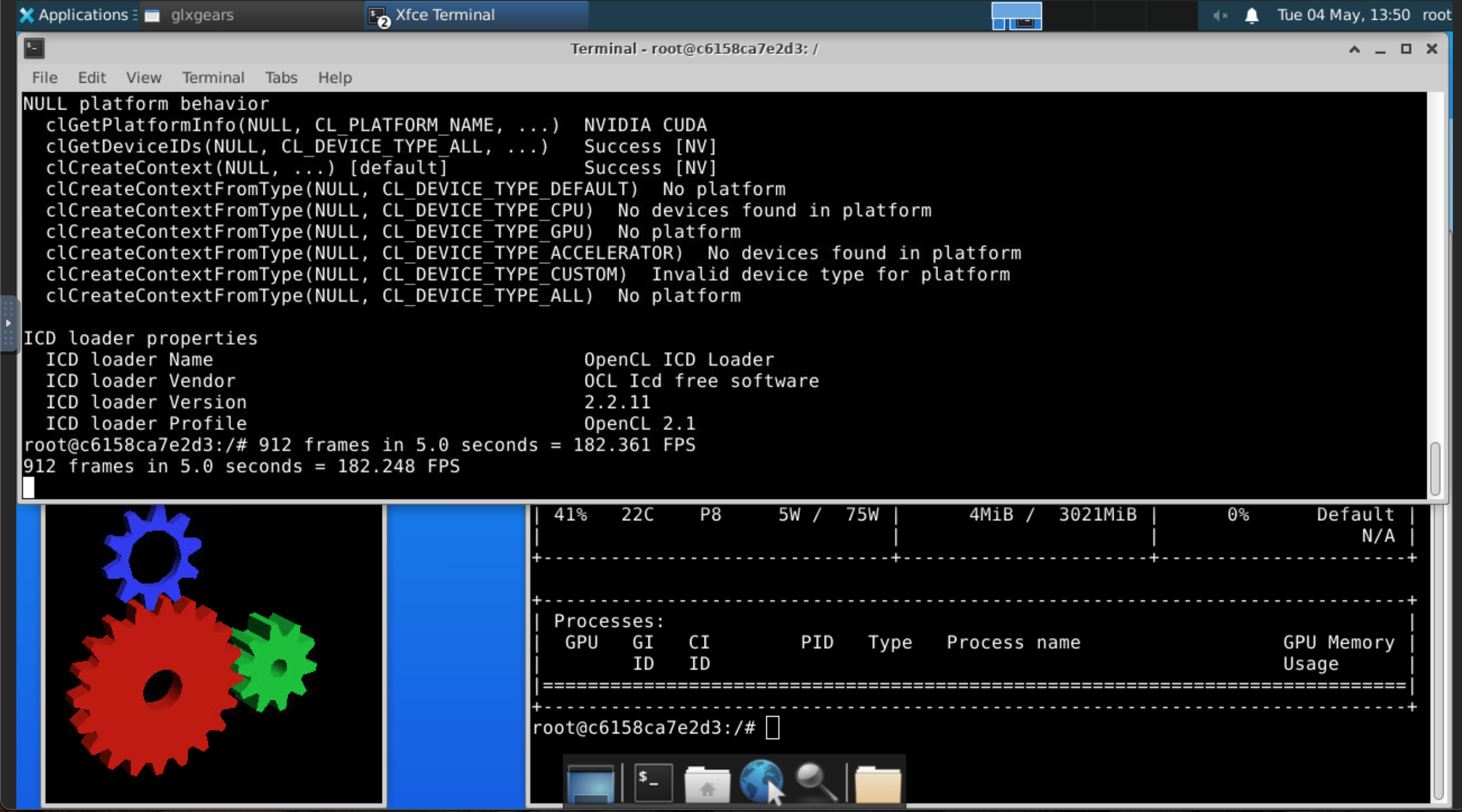Image resolution: width=1462 pixels, height=812 pixels.
Task: Open the web browser globe icon
Action: [x=761, y=782]
